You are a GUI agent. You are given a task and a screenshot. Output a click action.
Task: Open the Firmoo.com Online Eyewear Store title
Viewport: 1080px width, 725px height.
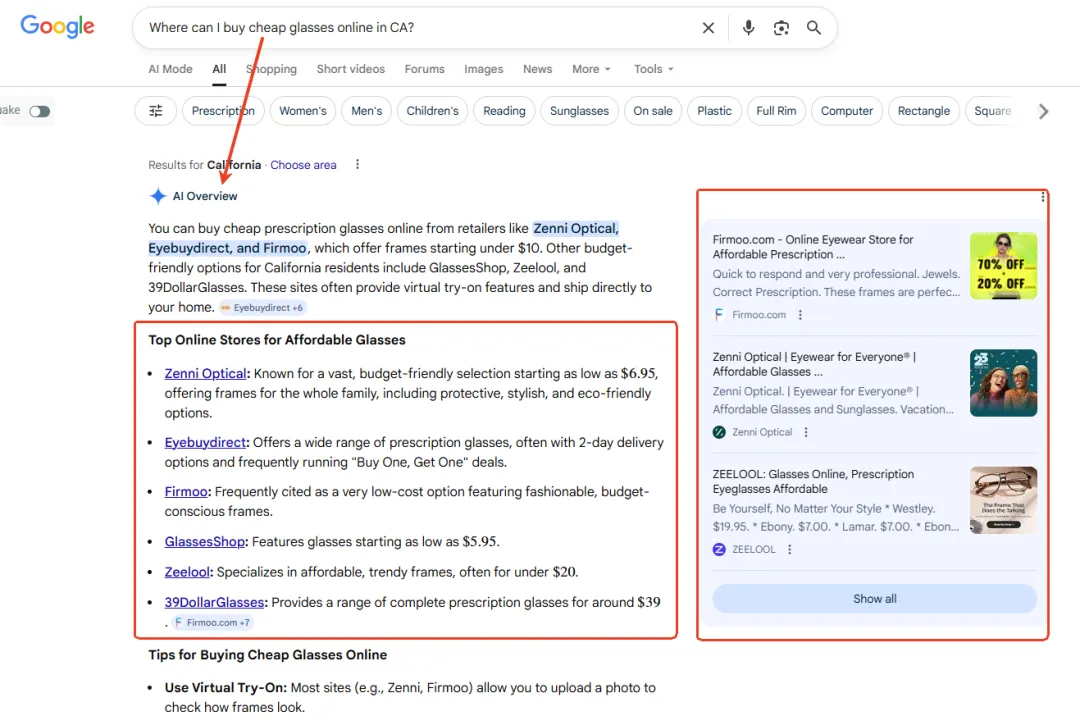click(813, 246)
